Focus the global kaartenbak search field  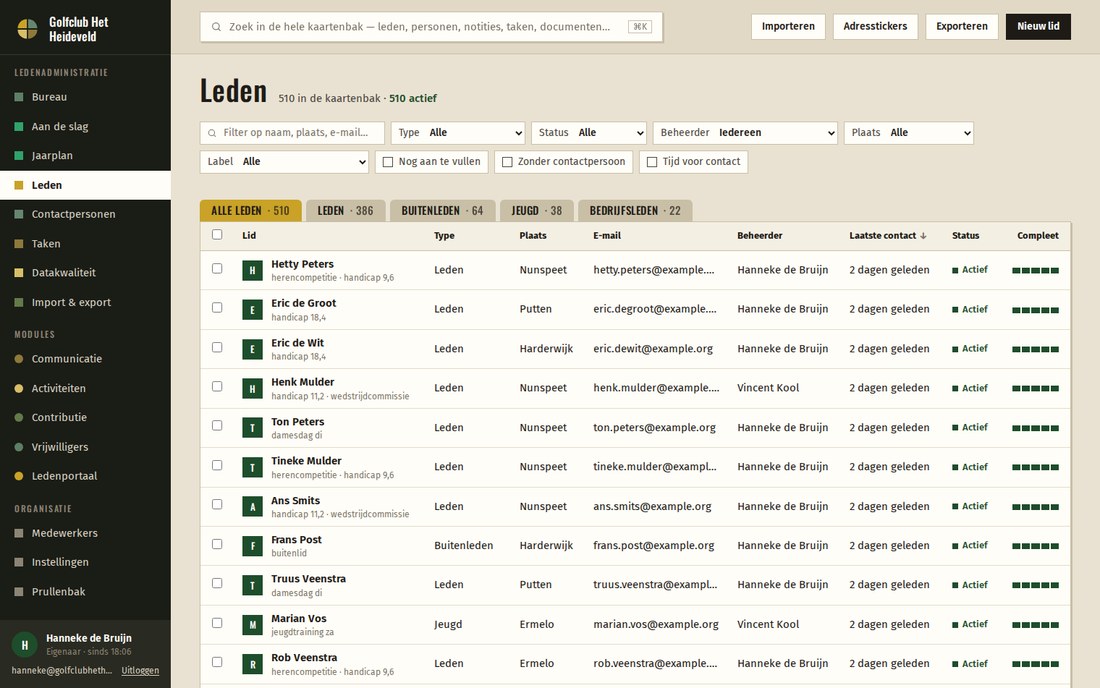(431, 27)
